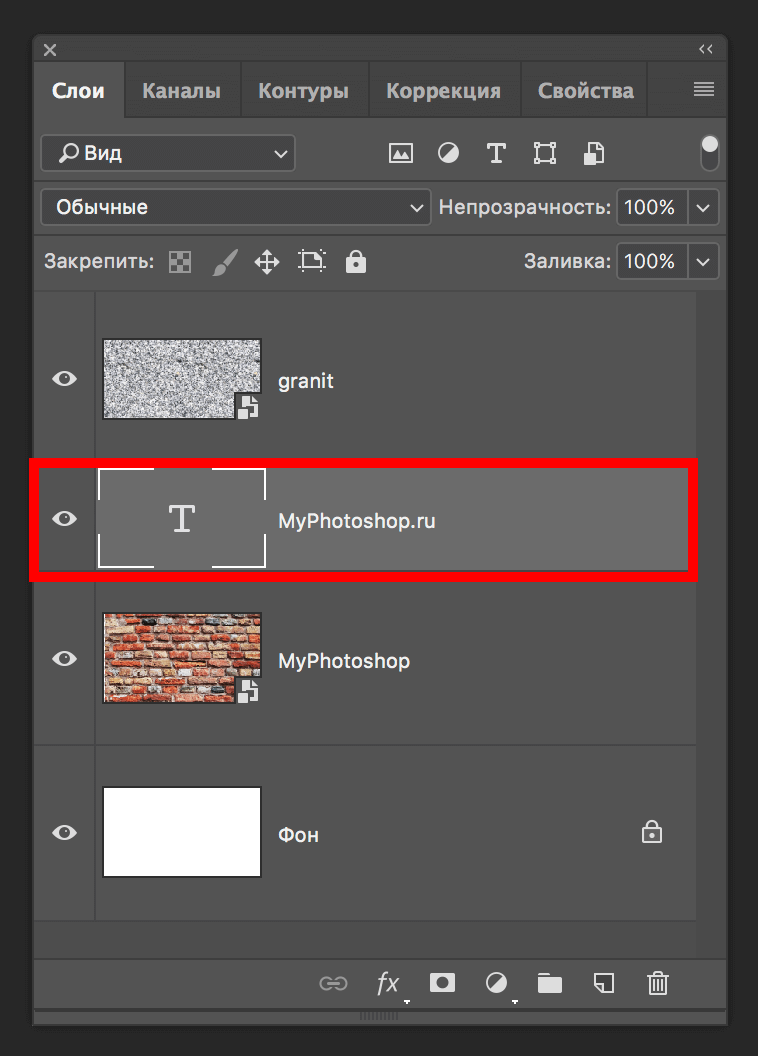Open the Вид filter type dropdown

tap(168, 153)
